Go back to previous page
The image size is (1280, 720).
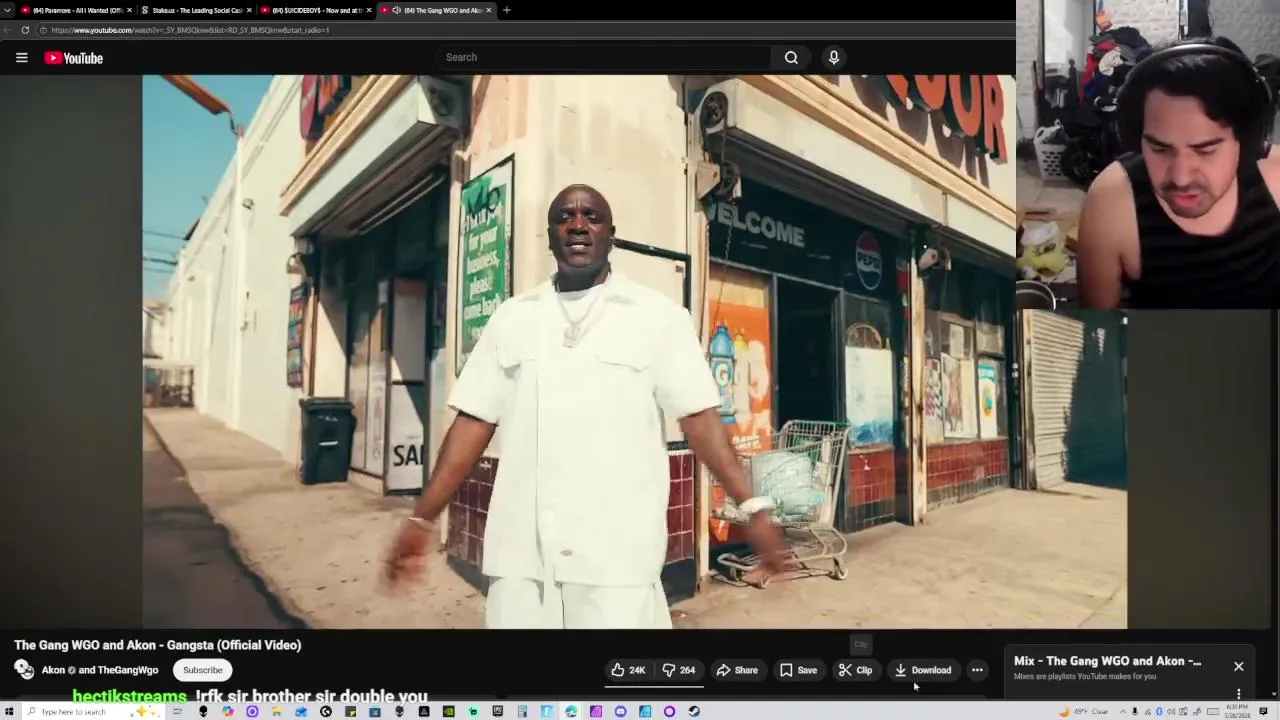(8, 30)
